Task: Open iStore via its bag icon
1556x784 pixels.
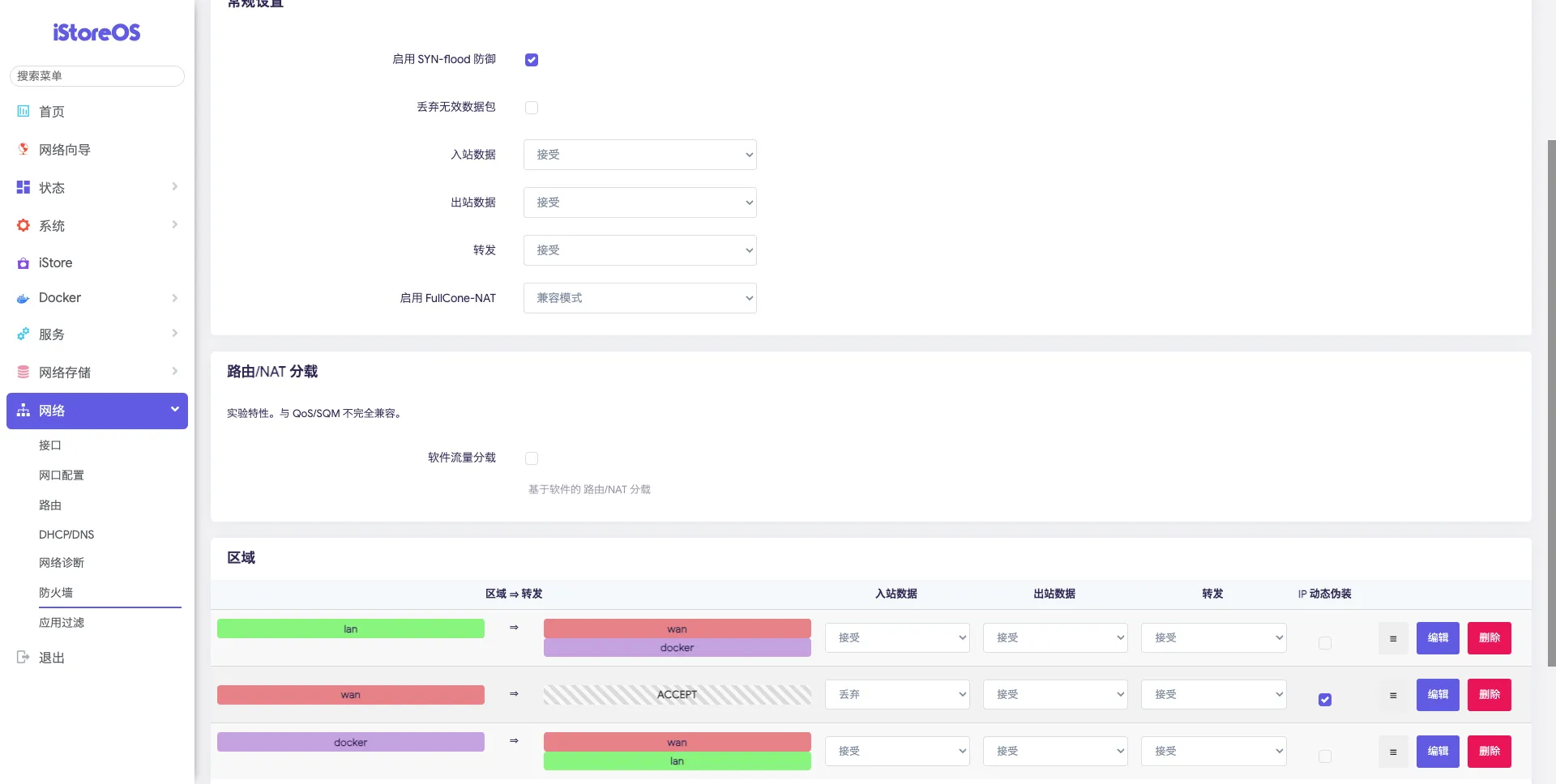Action: pos(24,263)
